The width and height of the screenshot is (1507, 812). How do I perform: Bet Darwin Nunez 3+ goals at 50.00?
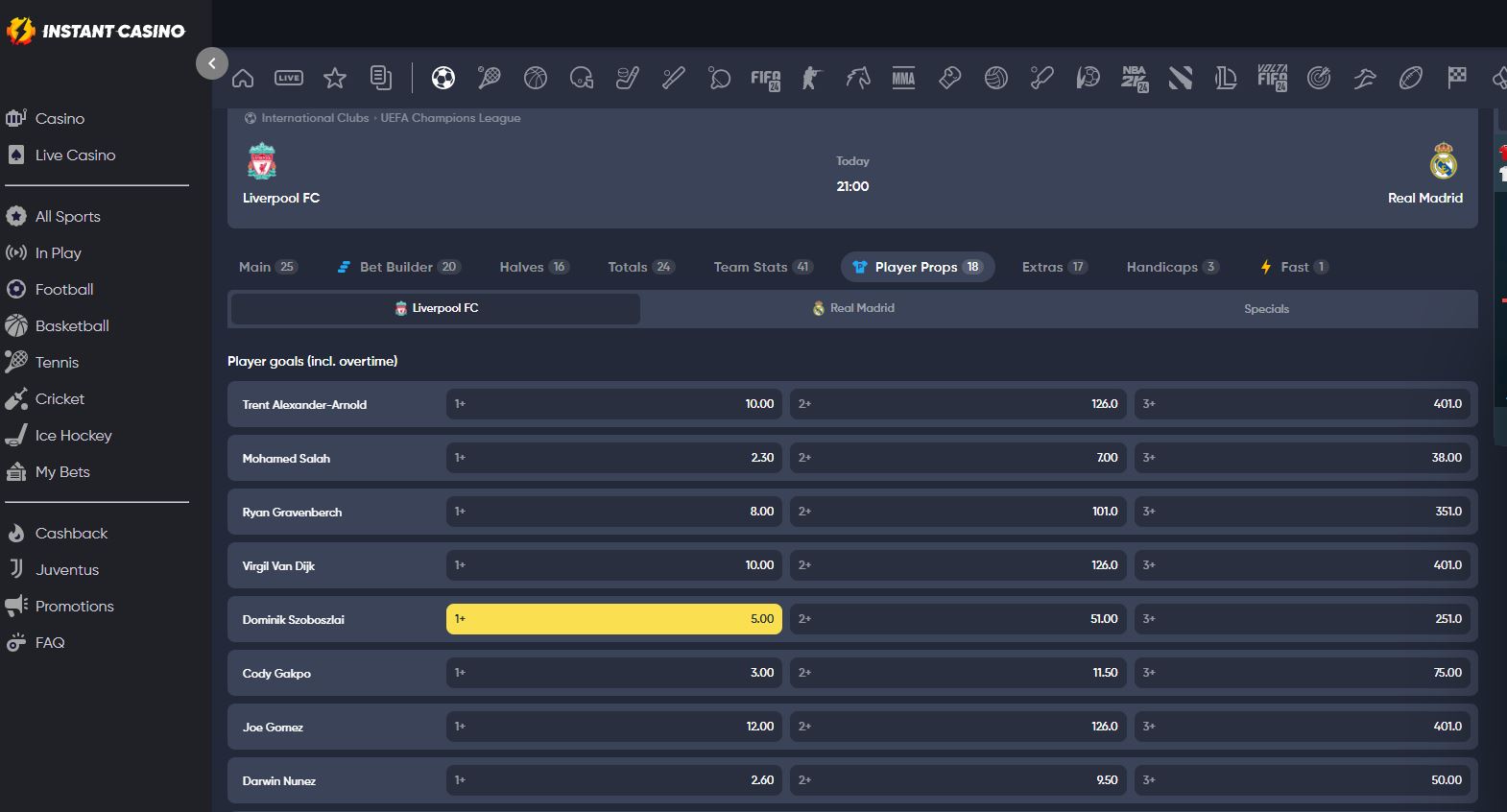(1303, 780)
